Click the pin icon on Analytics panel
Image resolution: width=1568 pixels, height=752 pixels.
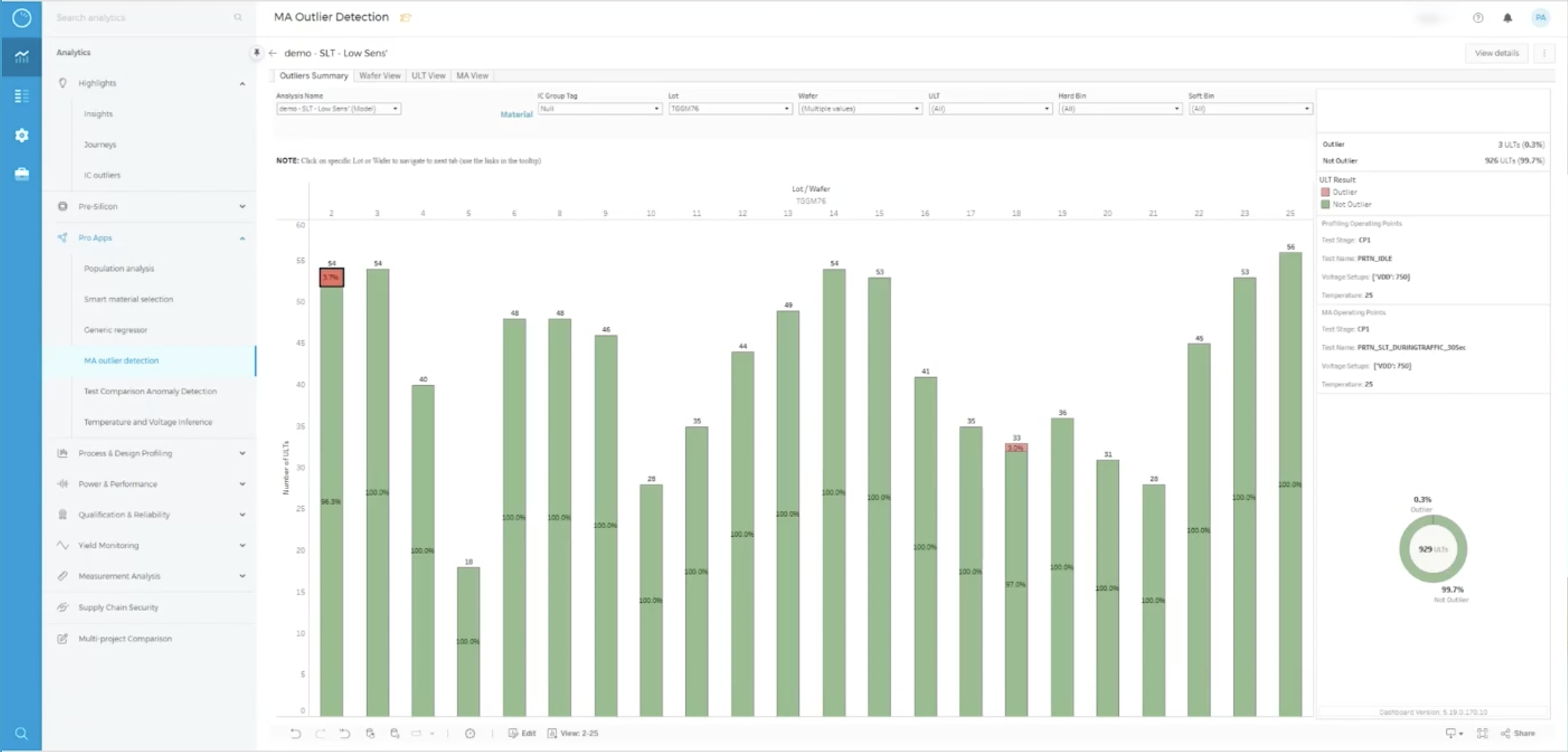(256, 52)
